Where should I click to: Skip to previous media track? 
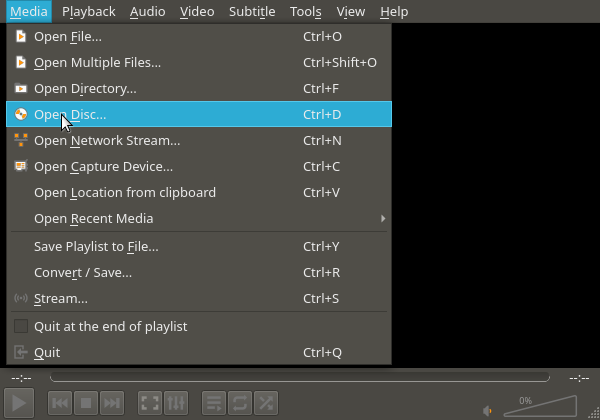click(x=60, y=403)
